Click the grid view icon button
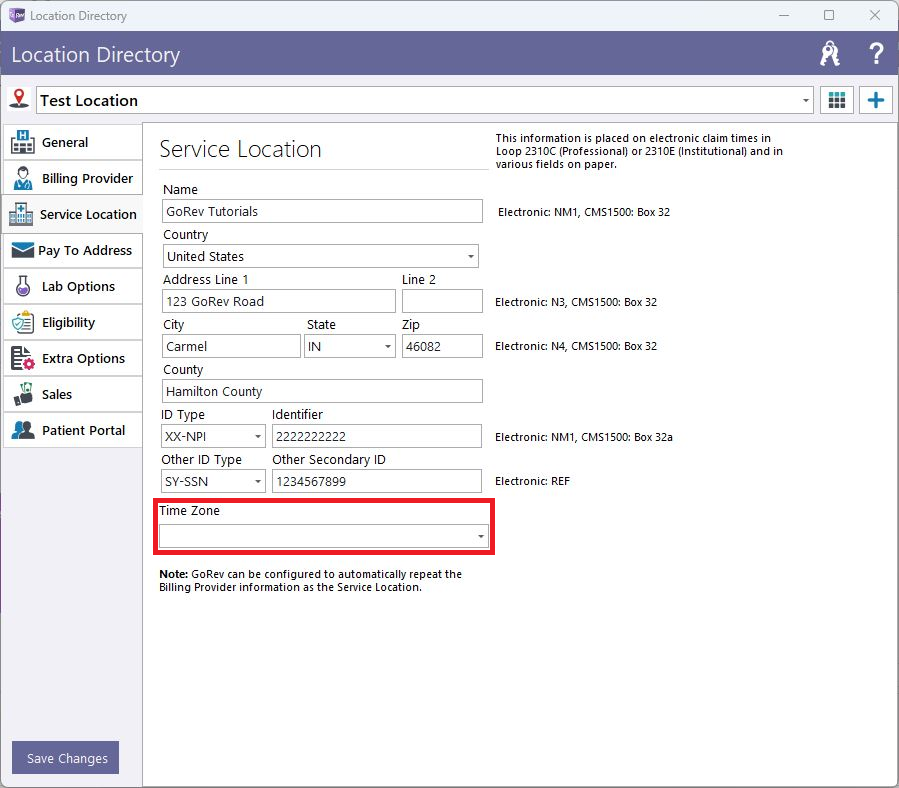 837,100
